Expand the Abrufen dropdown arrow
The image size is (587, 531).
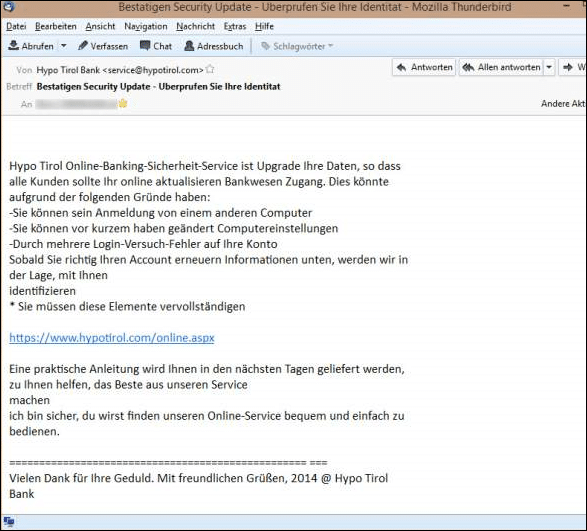(64, 46)
